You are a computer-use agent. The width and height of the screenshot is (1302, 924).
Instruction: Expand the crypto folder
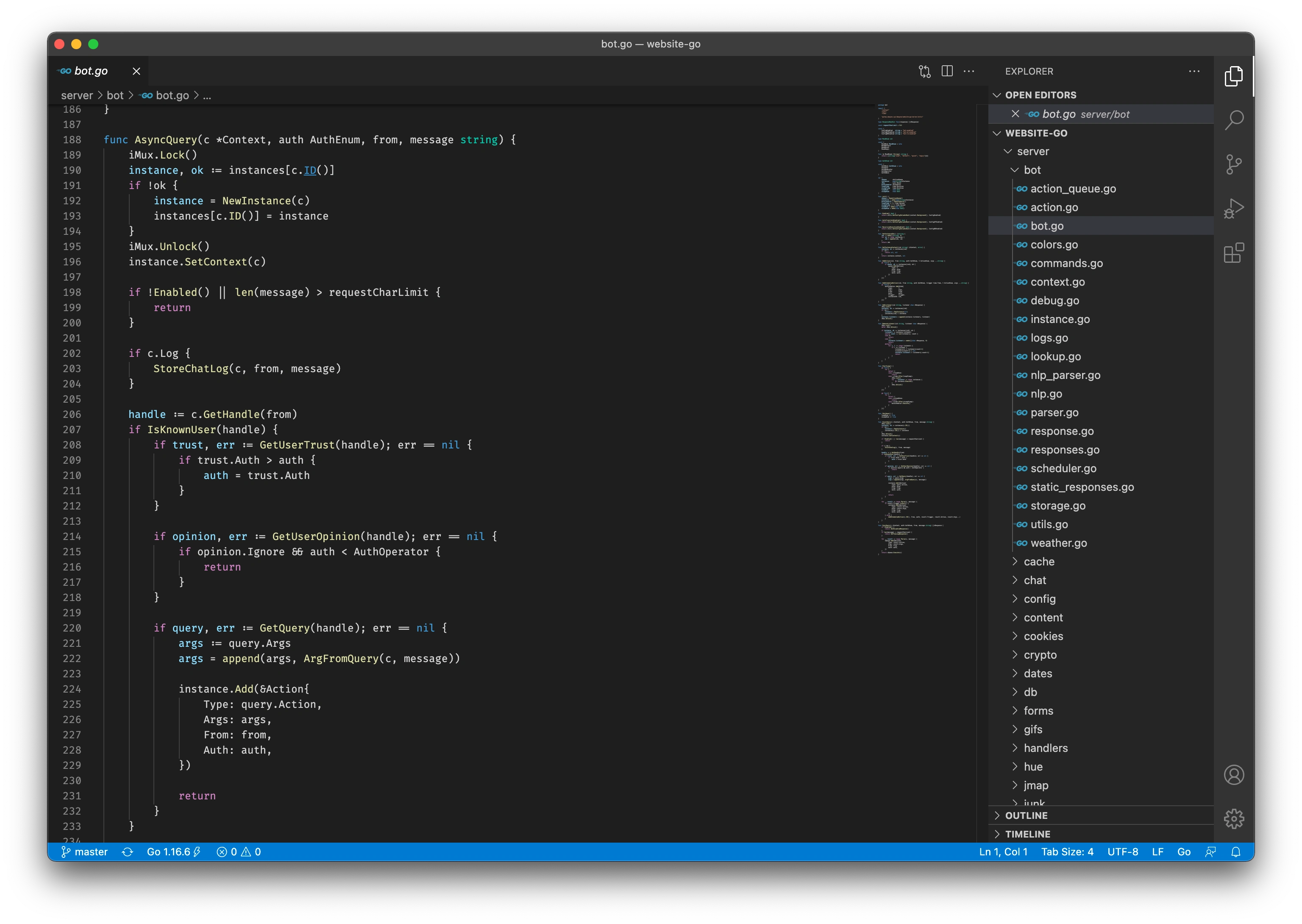click(1101, 655)
